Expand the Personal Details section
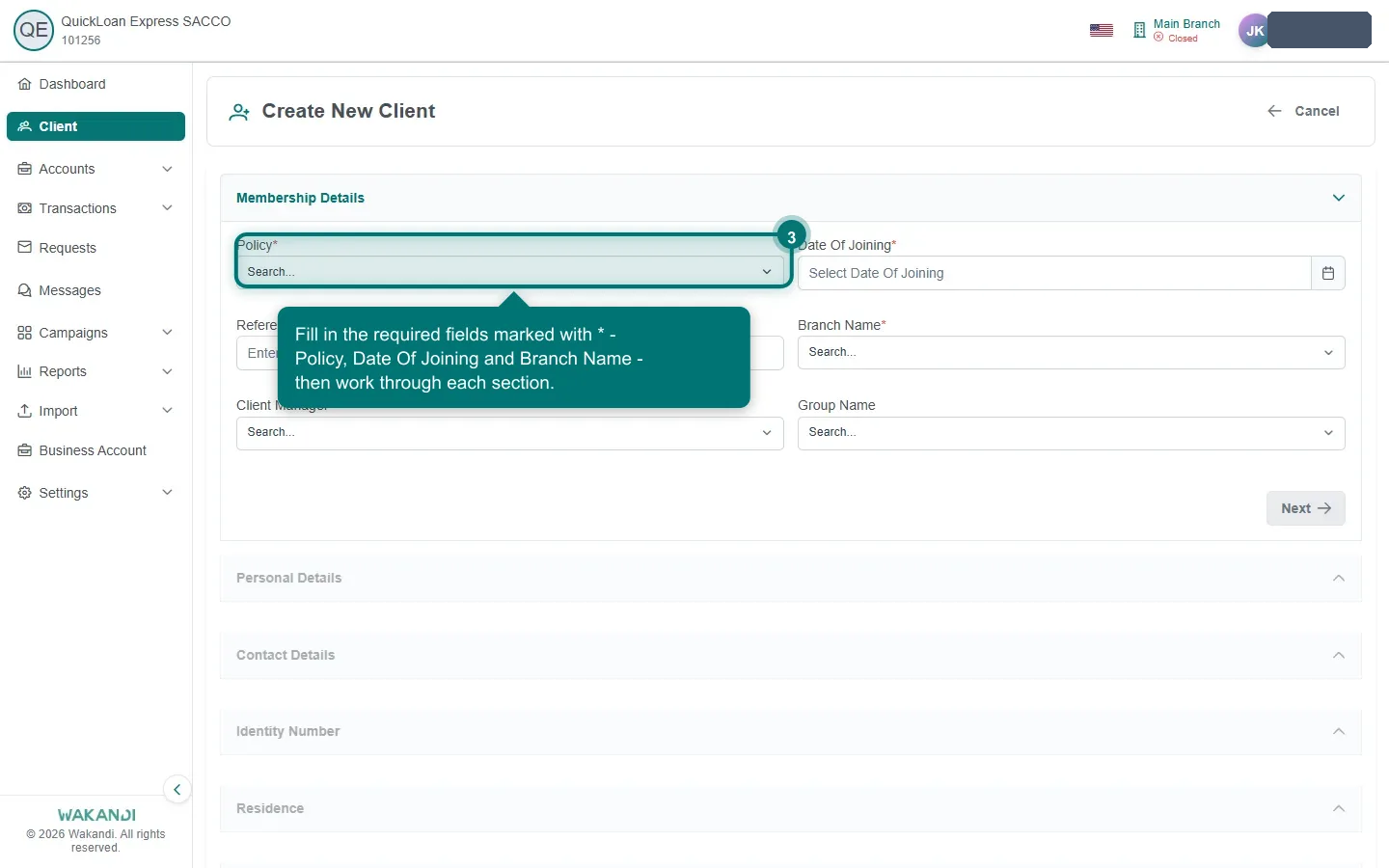Screen dimensions: 1389x868 pos(791,578)
